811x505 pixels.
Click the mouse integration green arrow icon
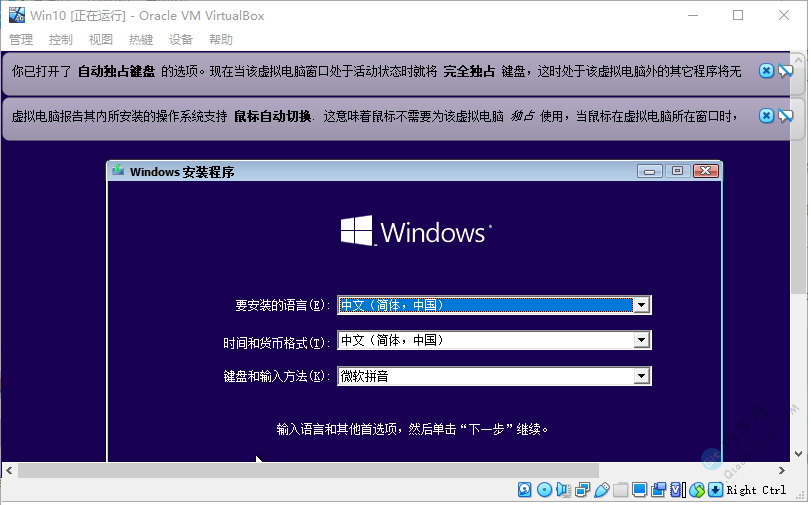coord(697,489)
